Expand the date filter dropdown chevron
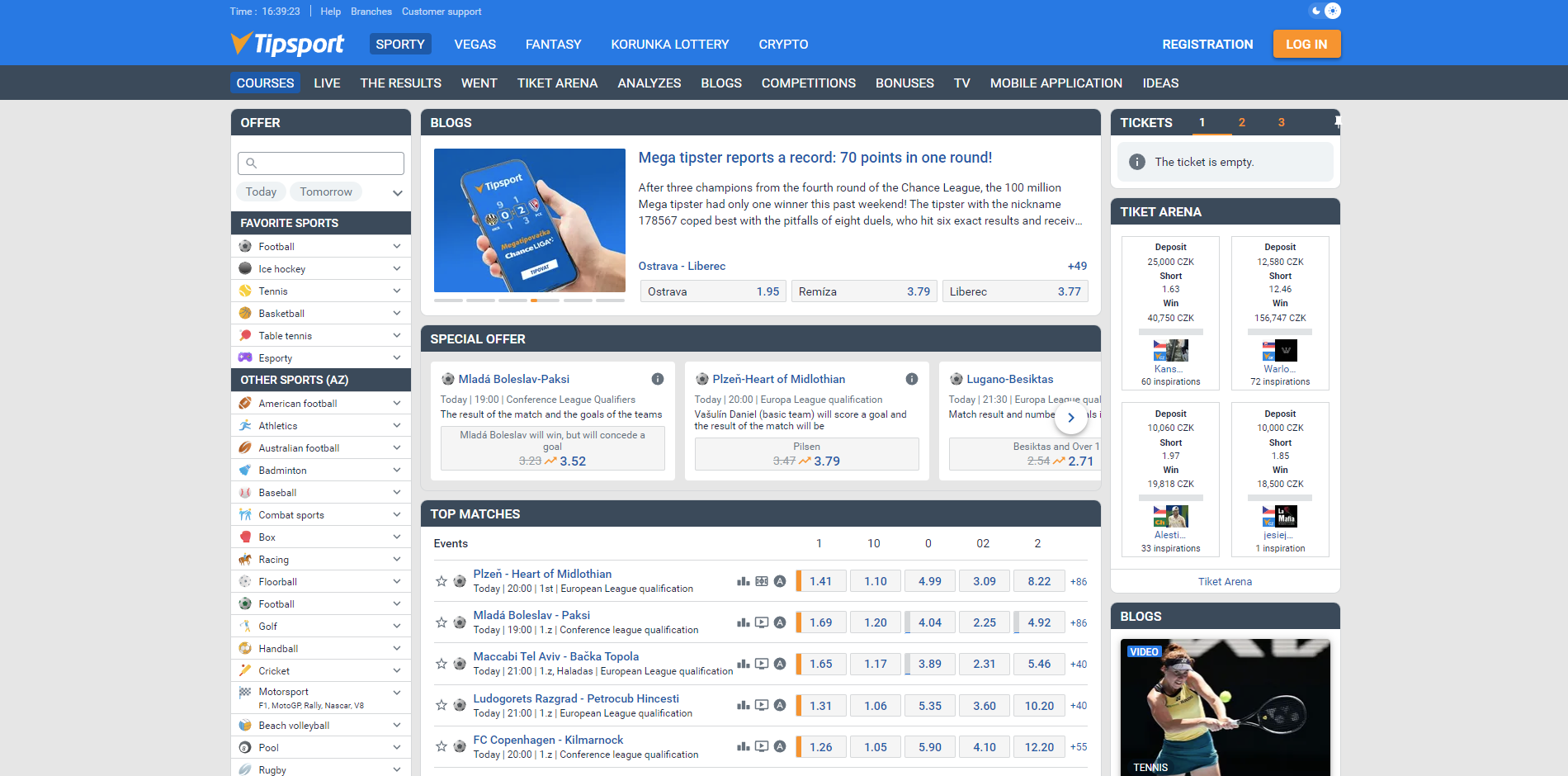 [x=398, y=192]
